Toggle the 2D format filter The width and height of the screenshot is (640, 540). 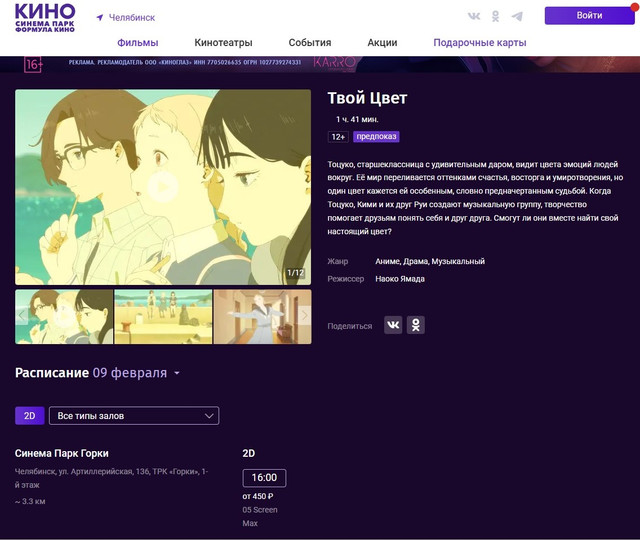tap(29, 416)
